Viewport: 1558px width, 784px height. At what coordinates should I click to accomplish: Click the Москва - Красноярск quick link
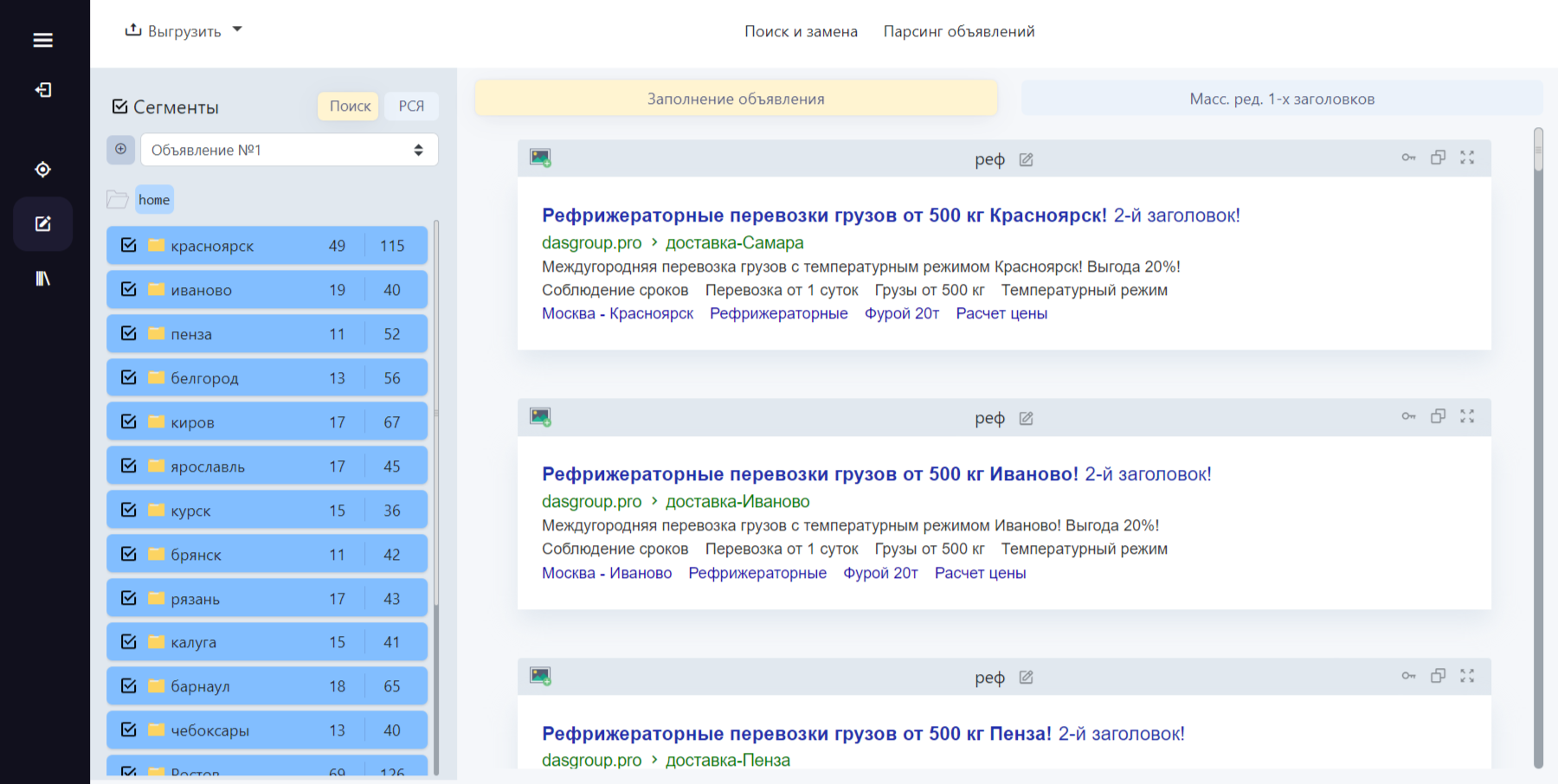(617, 313)
